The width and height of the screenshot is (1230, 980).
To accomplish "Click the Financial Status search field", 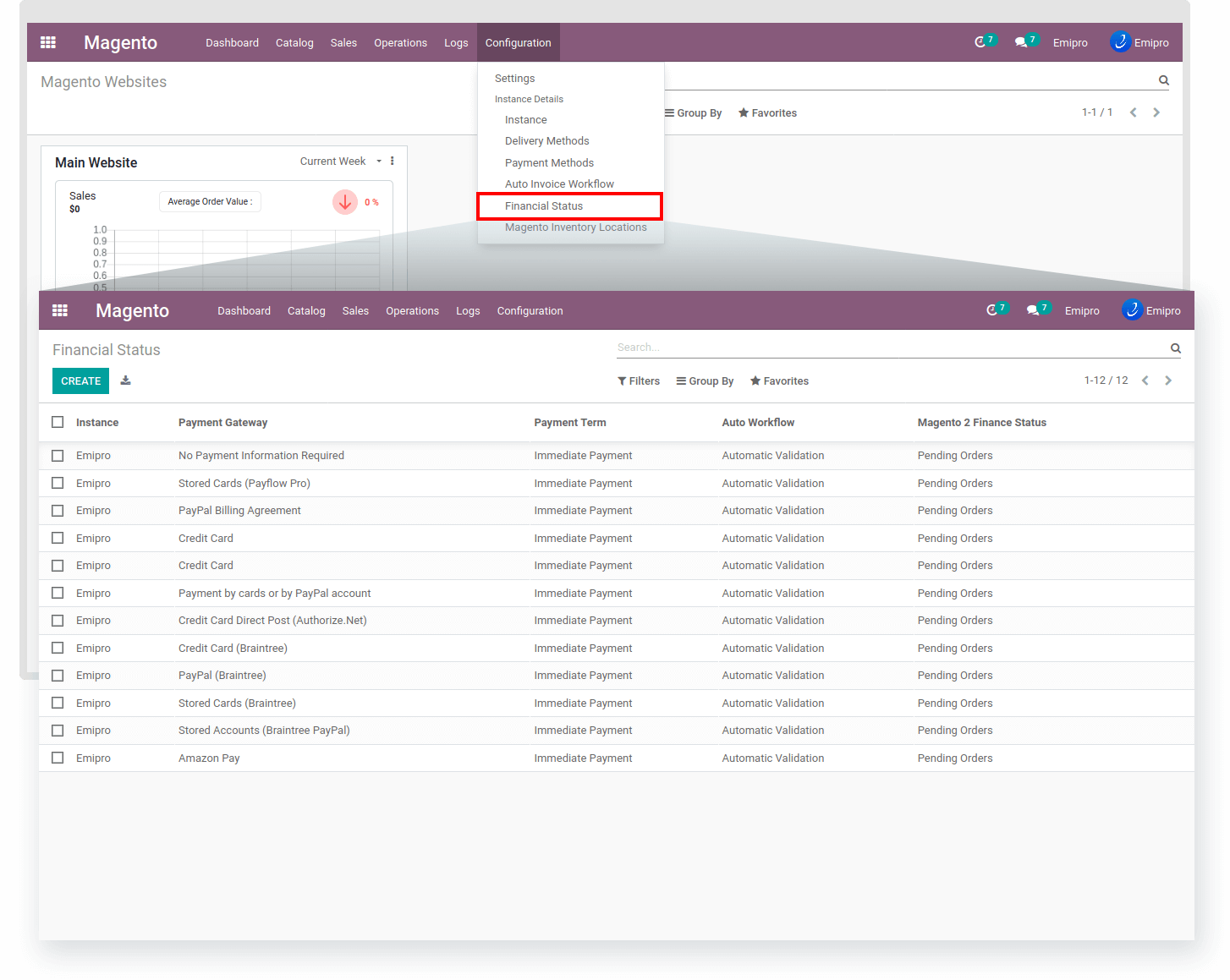I will [892, 348].
